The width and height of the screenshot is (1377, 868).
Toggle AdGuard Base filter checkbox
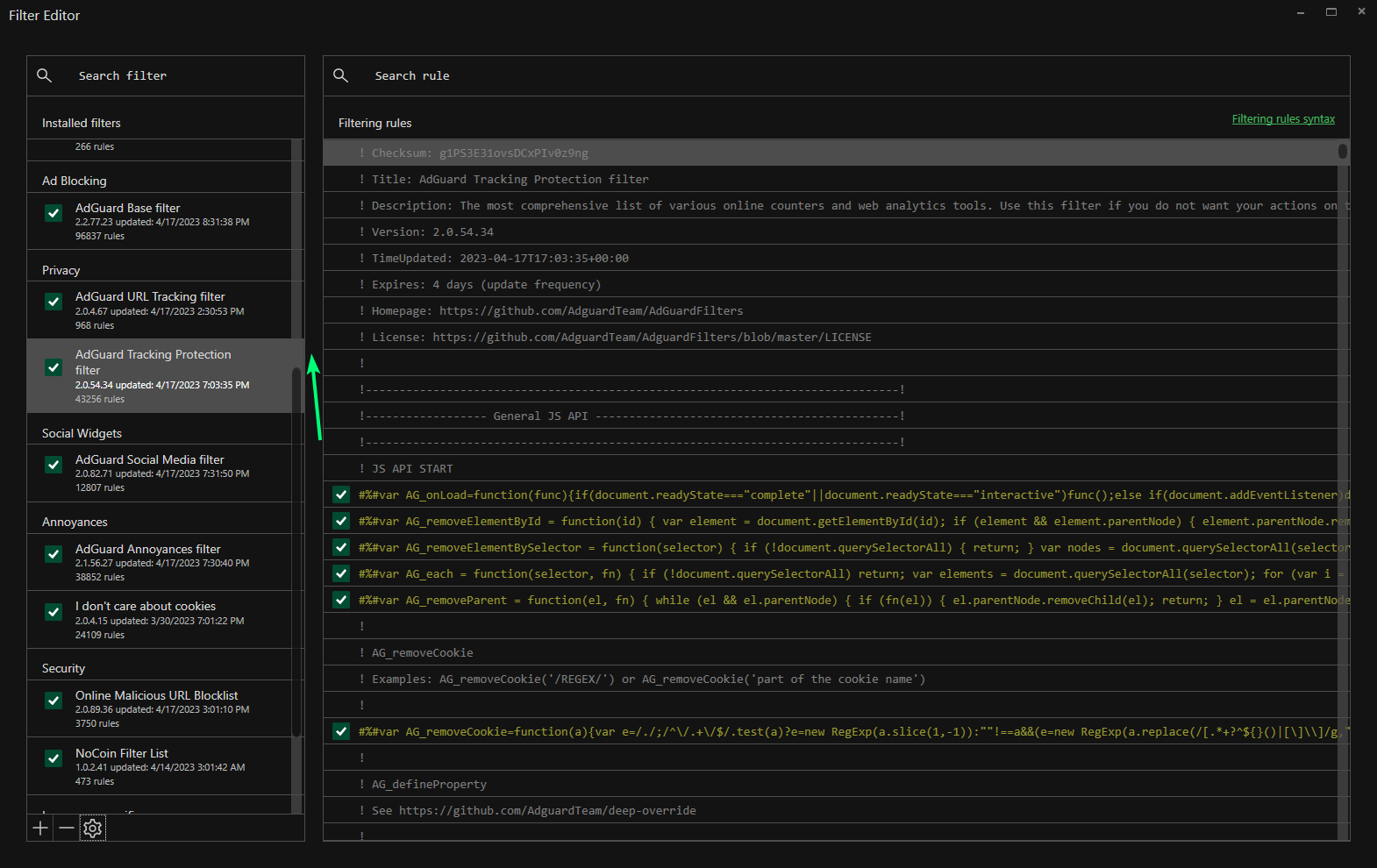pos(54,213)
